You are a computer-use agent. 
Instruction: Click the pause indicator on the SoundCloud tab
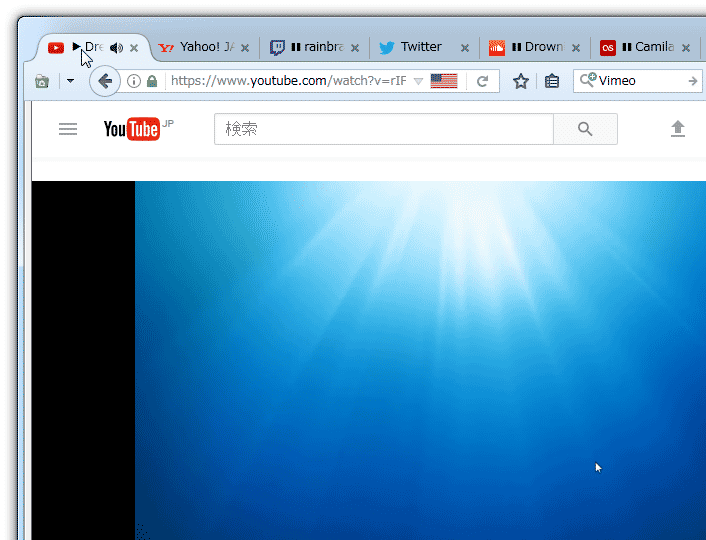pyautogui.click(x=516, y=47)
